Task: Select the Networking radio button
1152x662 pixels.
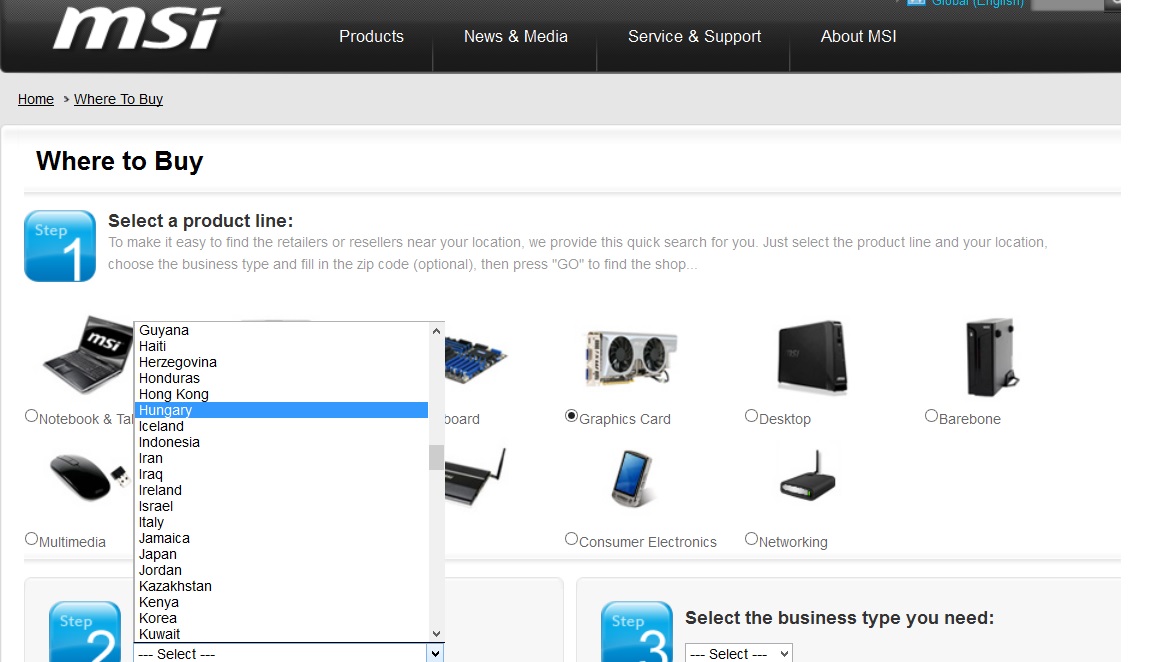Action: click(751, 539)
